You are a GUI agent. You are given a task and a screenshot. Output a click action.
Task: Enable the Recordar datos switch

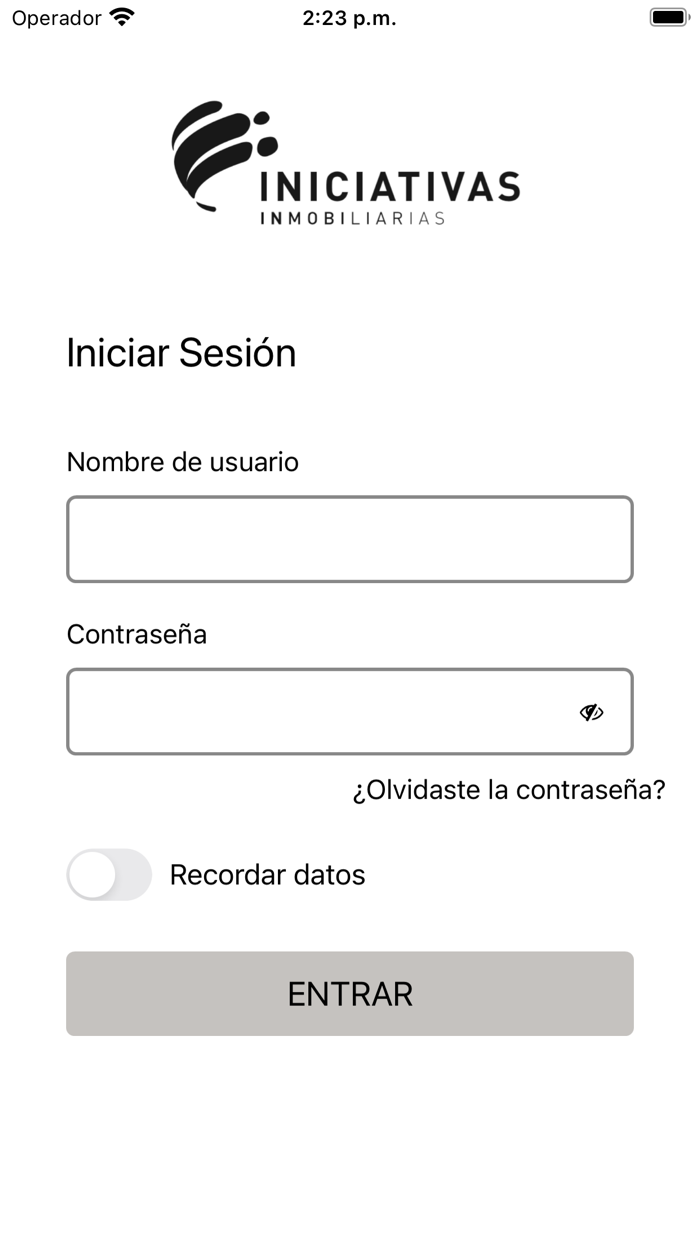[108, 874]
